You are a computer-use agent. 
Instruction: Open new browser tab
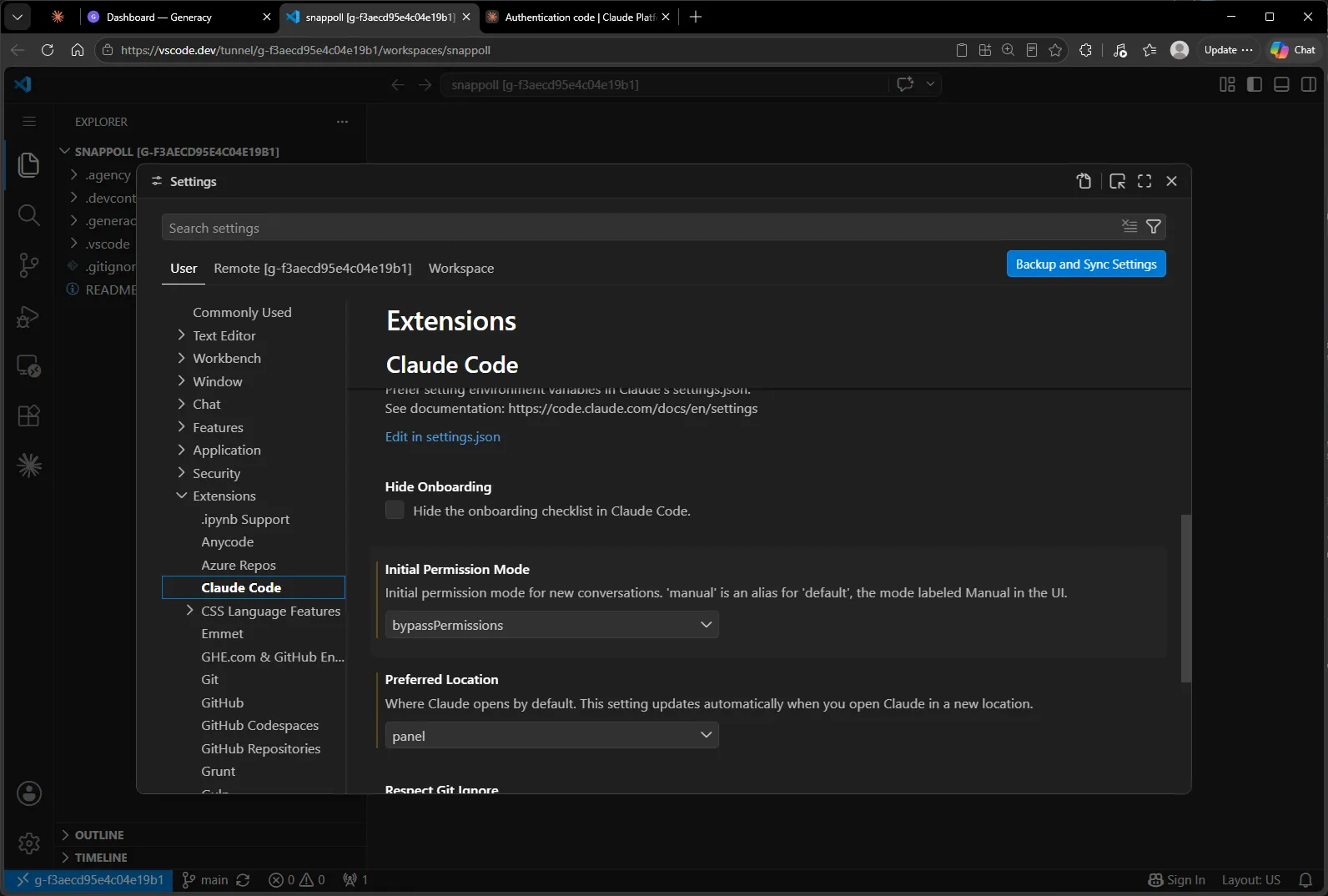click(x=696, y=17)
